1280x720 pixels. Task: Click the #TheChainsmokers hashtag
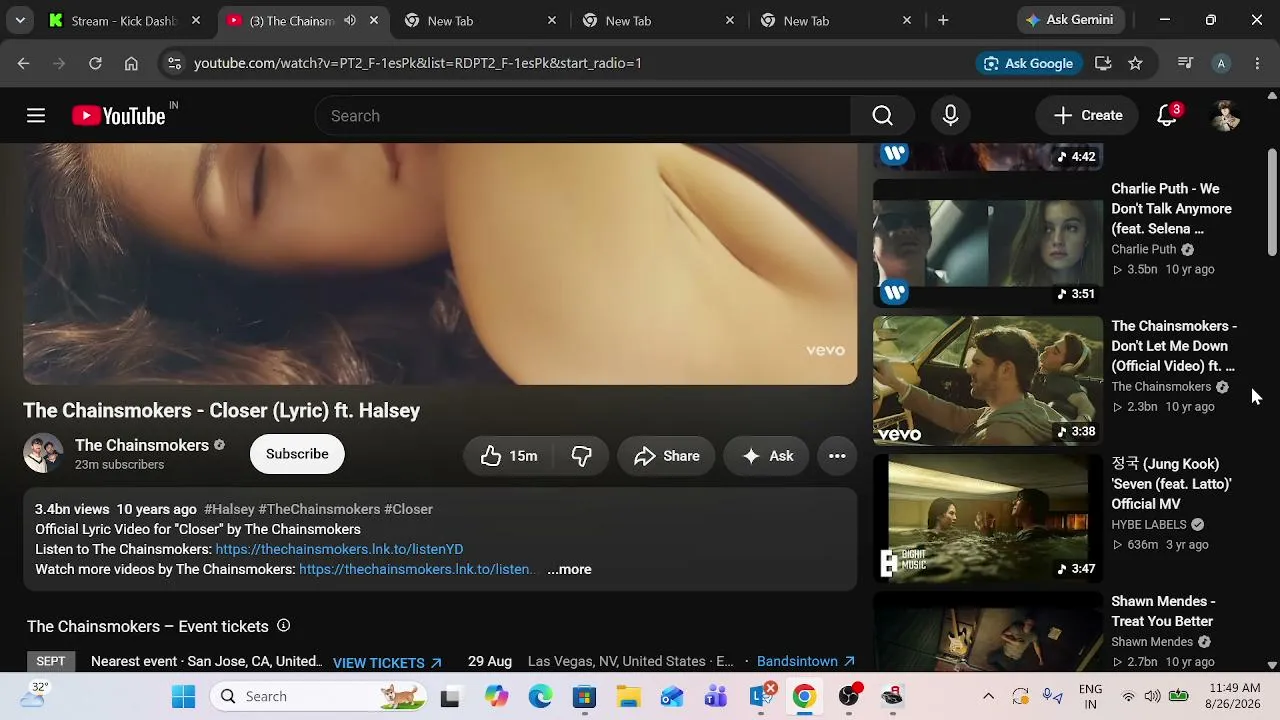pos(319,509)
